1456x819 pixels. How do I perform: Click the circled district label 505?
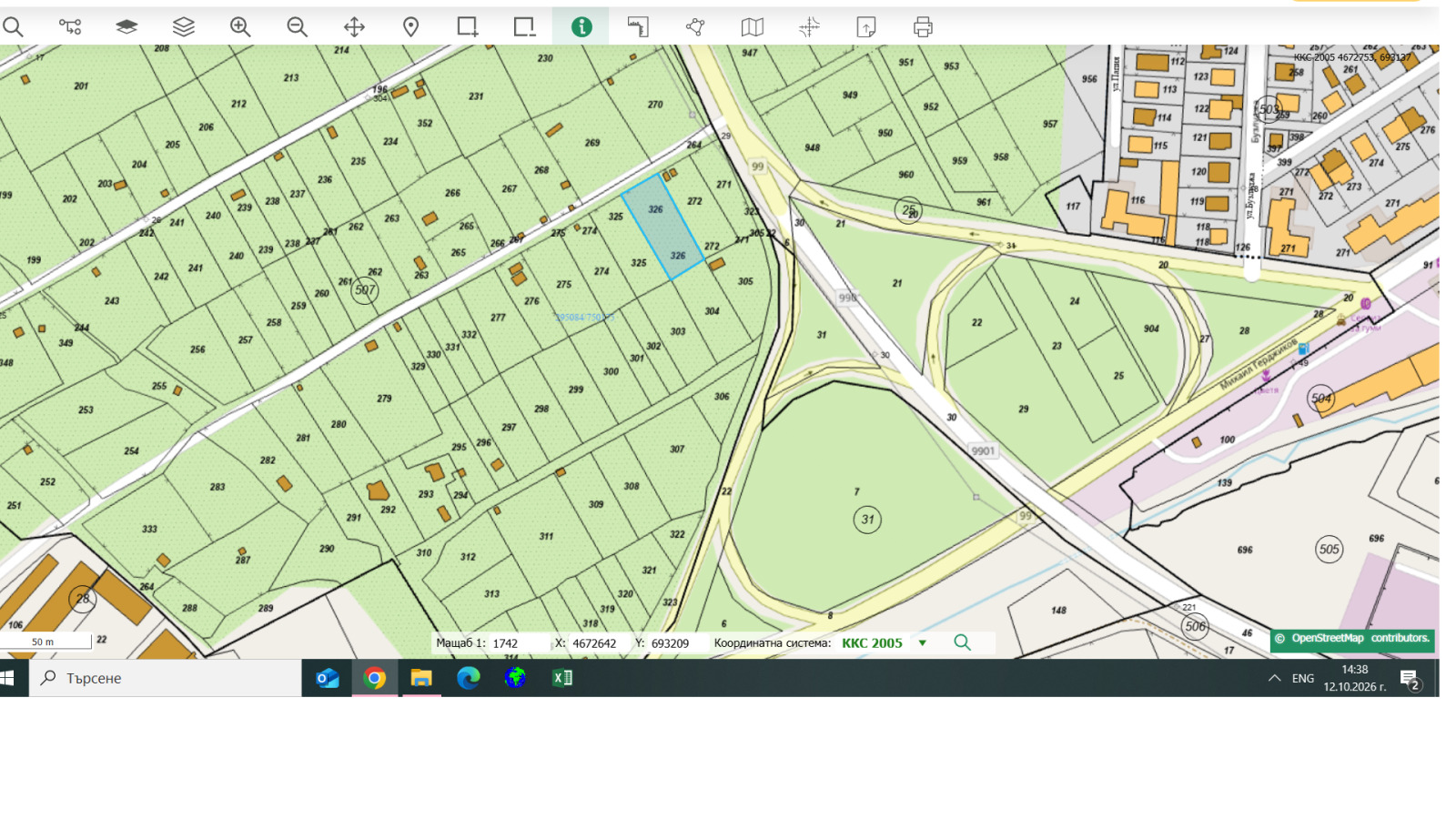[x=1330, y=549]
